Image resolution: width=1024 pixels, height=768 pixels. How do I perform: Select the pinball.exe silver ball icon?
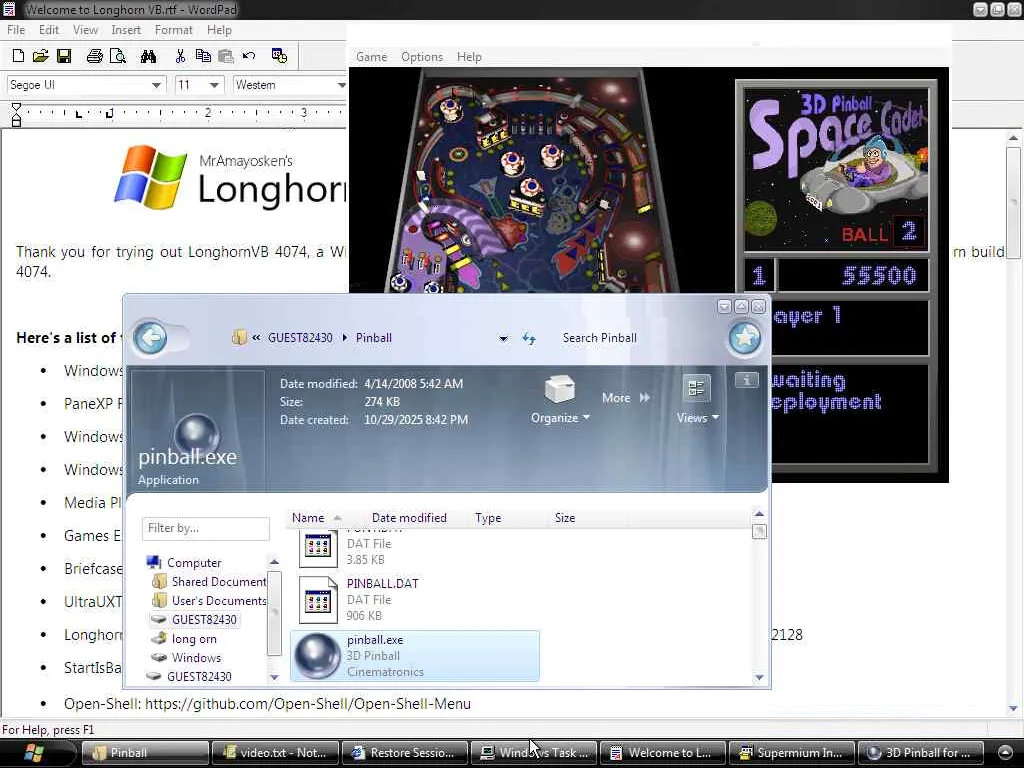pos(317,656)
